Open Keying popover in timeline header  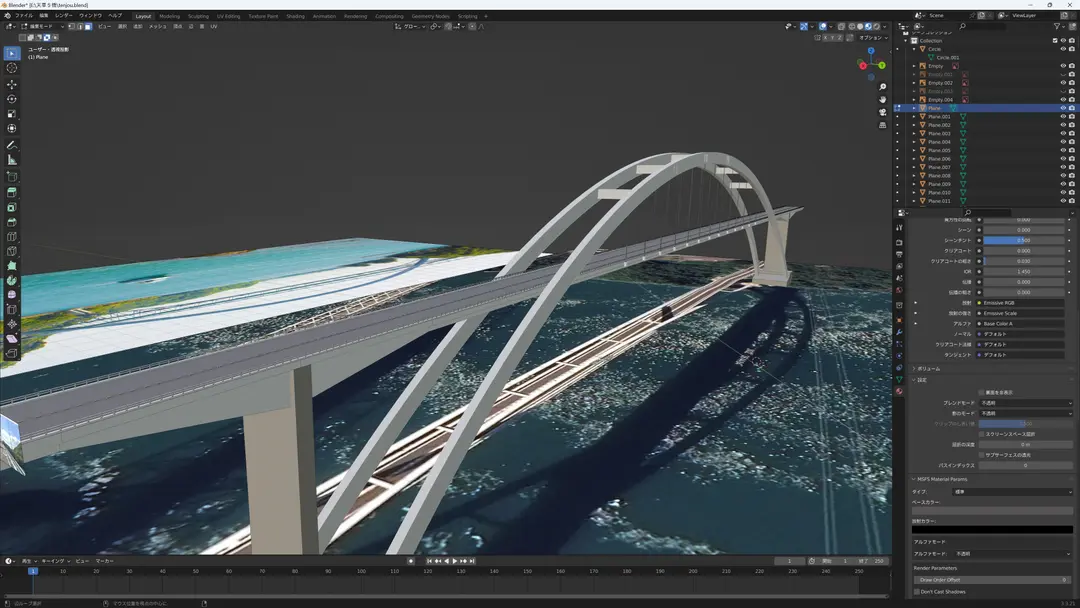tap(56, 561)
